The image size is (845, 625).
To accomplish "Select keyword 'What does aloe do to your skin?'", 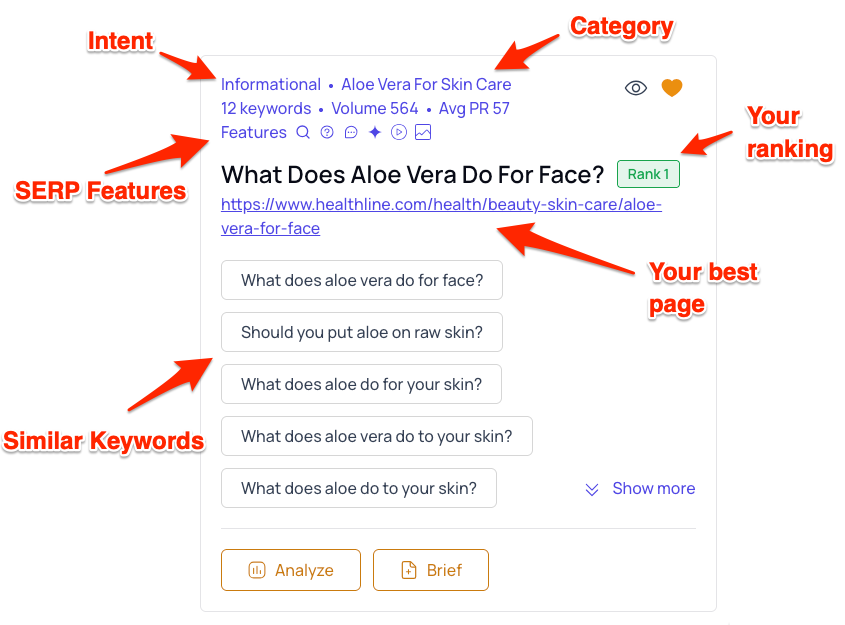I will 359,488.
